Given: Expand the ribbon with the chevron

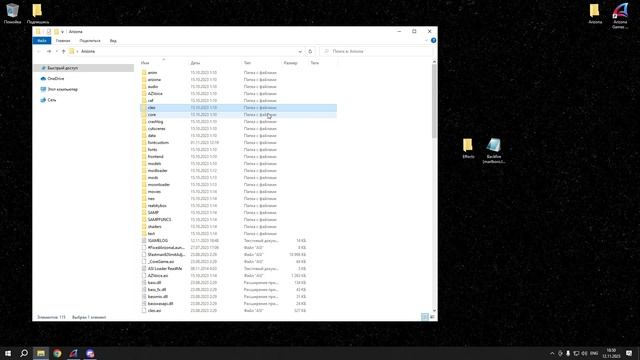Looking at the screenshot, I should coord(427,40).
